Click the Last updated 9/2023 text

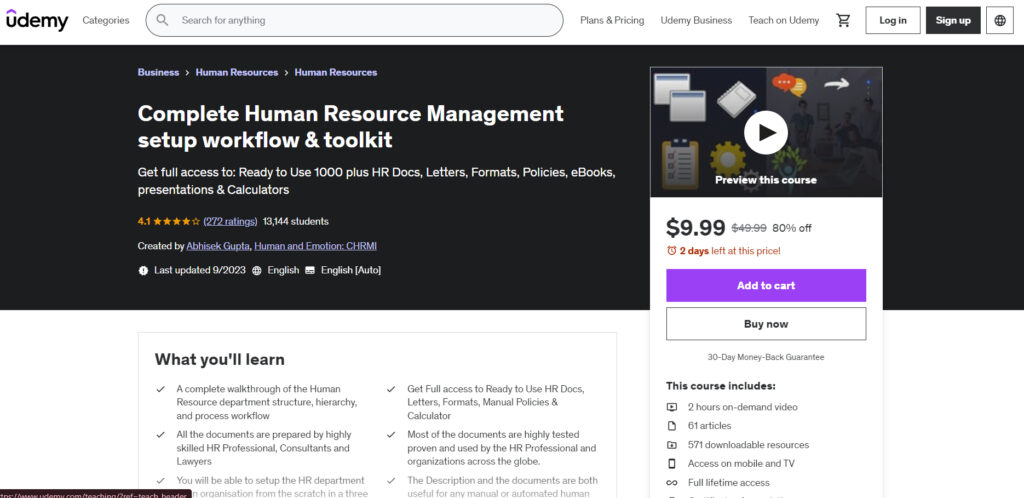pyautogui.click(x=200, y=270)
